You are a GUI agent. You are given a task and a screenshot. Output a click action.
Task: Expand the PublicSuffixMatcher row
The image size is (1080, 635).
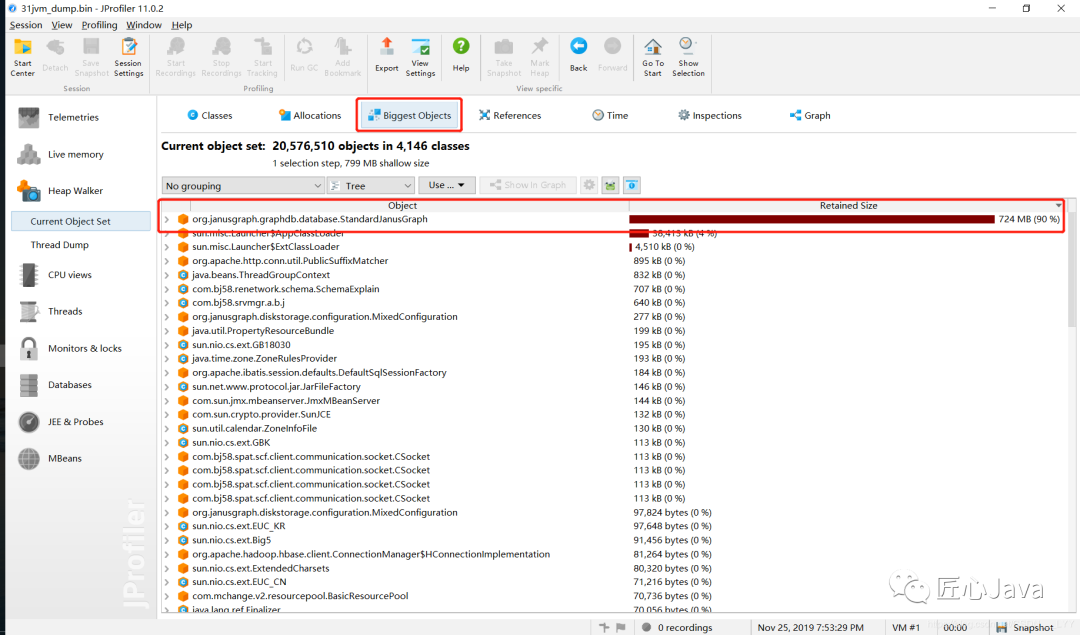point(167,261)
